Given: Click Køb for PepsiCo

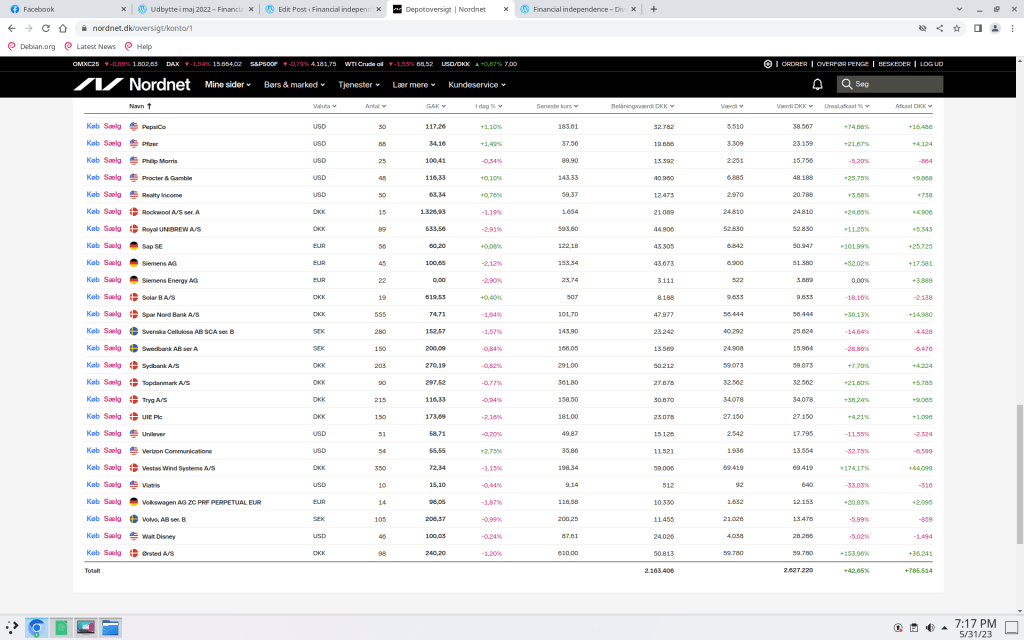Looking at the screenshot, I should tap(93, 127).
